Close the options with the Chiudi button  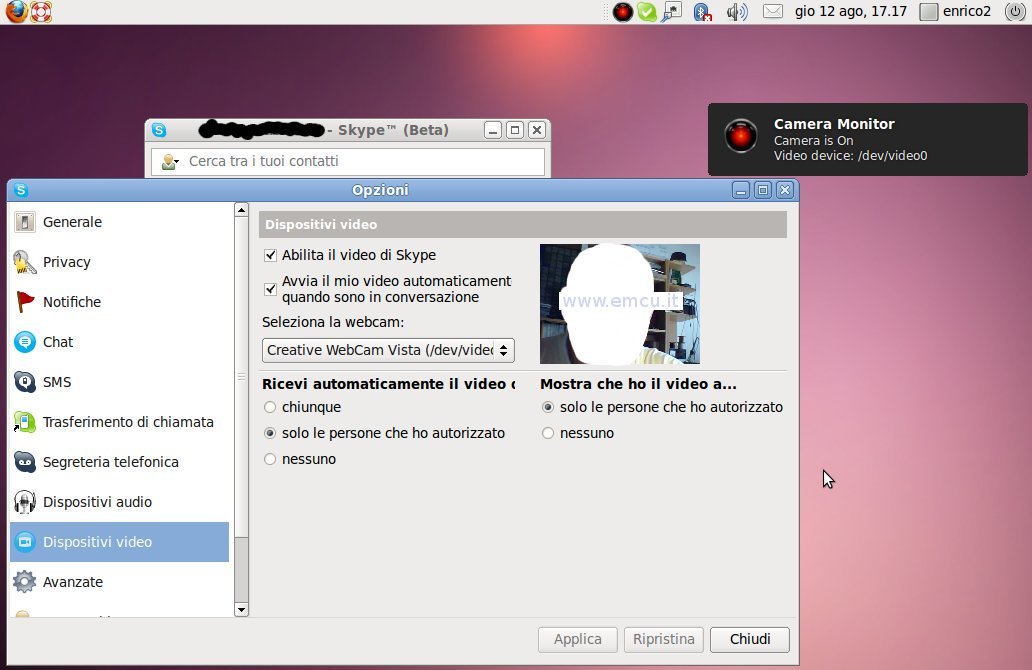point(750,639)
